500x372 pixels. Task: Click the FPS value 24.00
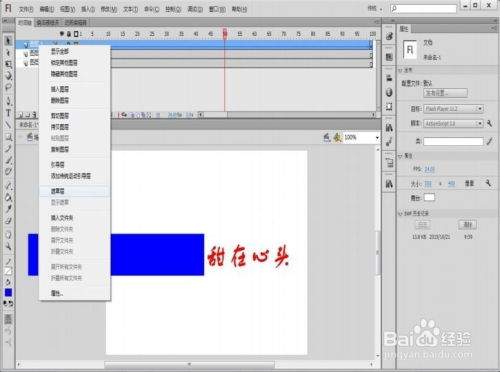click(430, 169)
